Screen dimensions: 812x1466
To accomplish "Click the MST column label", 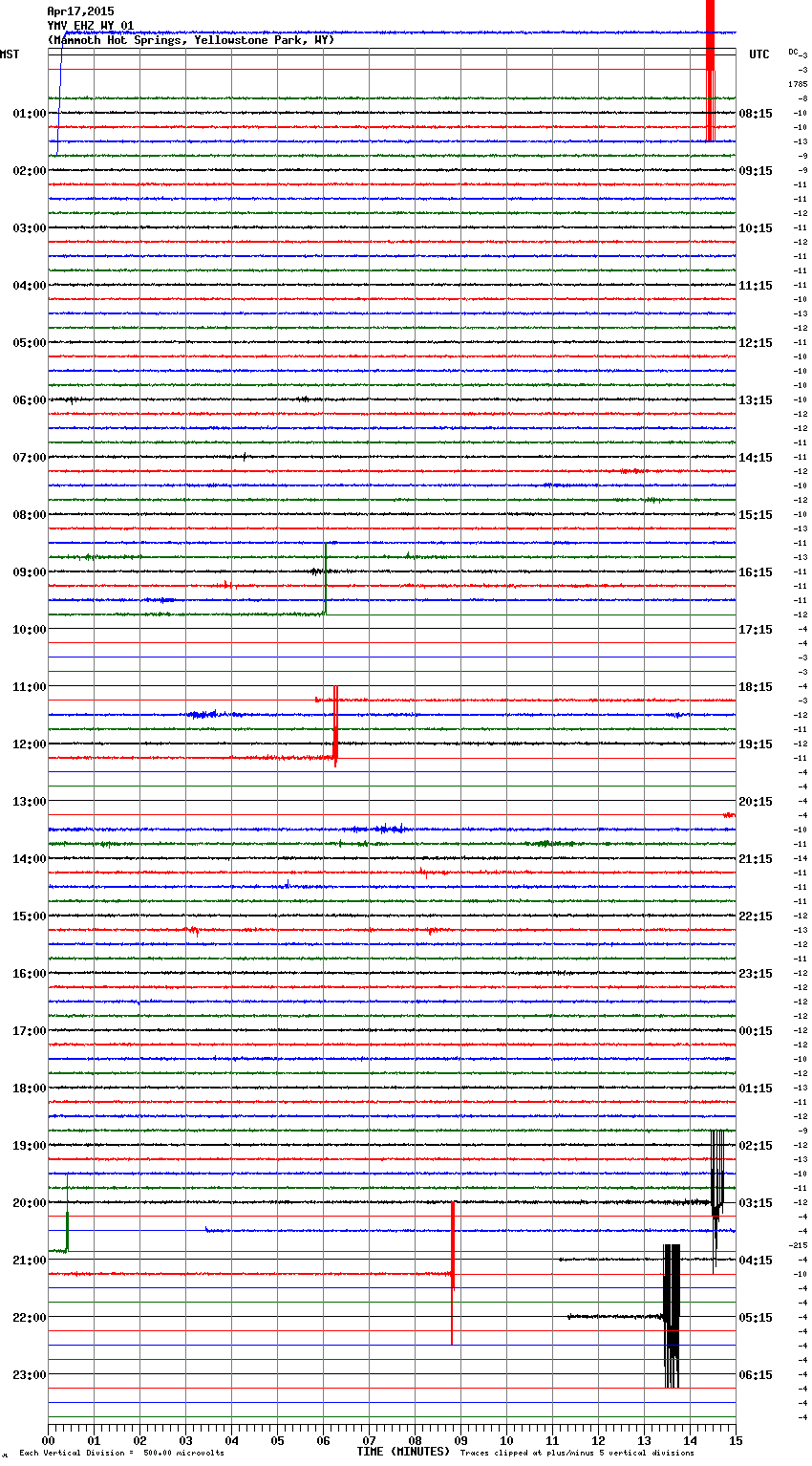I will point(10,54).
